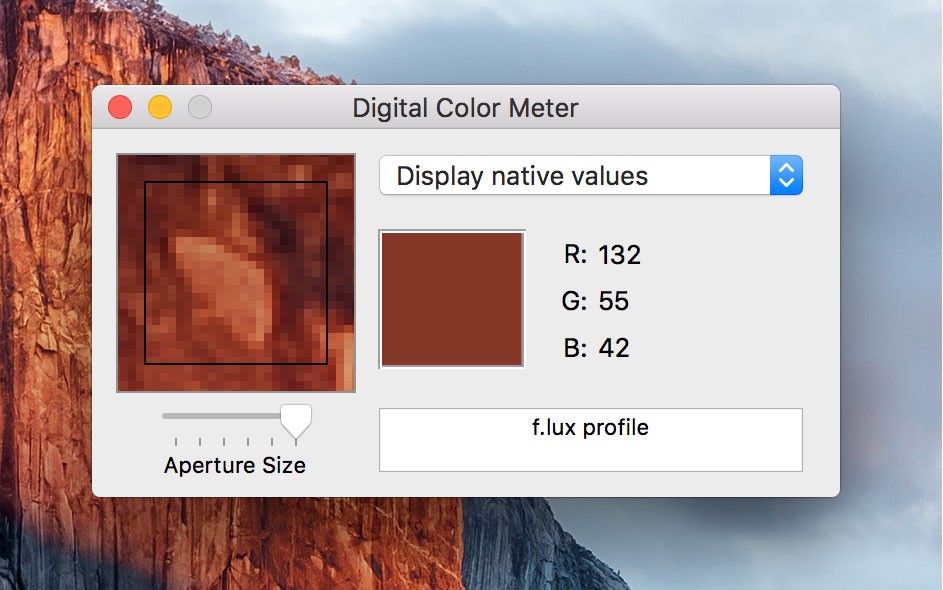Close the Digital Color Meter window
The height and width of the screenshot is (590, 943).
(120, 107)
